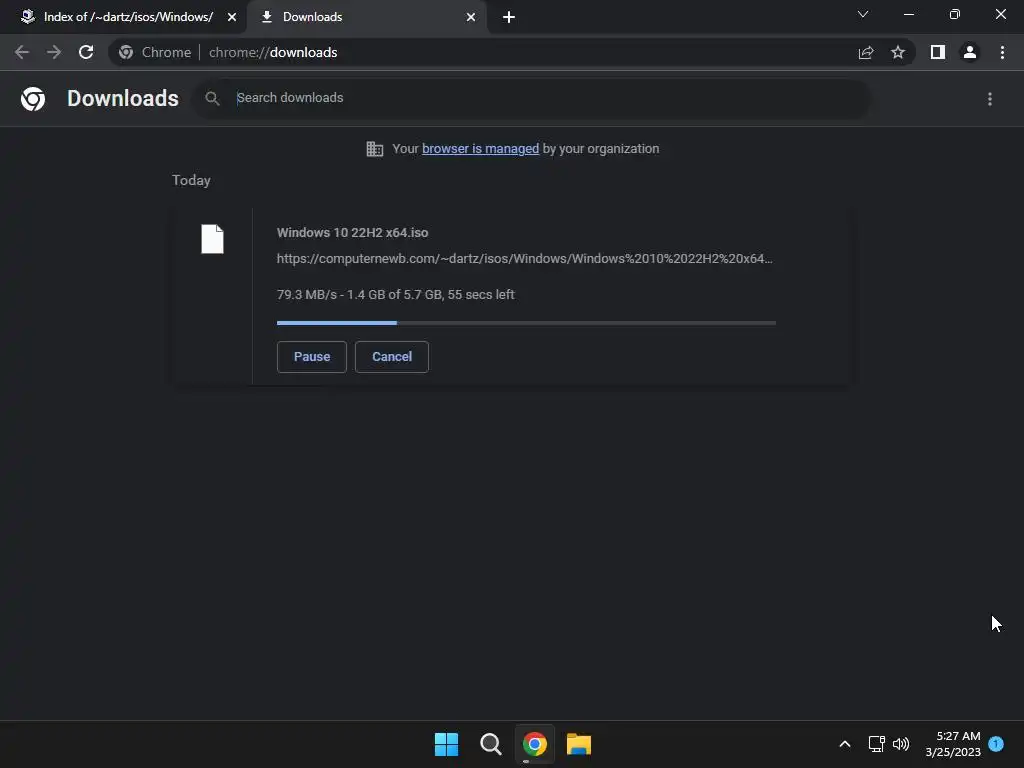1024x768 pixels.
Task: Open the browser is managed link
Action: [x=481, y=149]
